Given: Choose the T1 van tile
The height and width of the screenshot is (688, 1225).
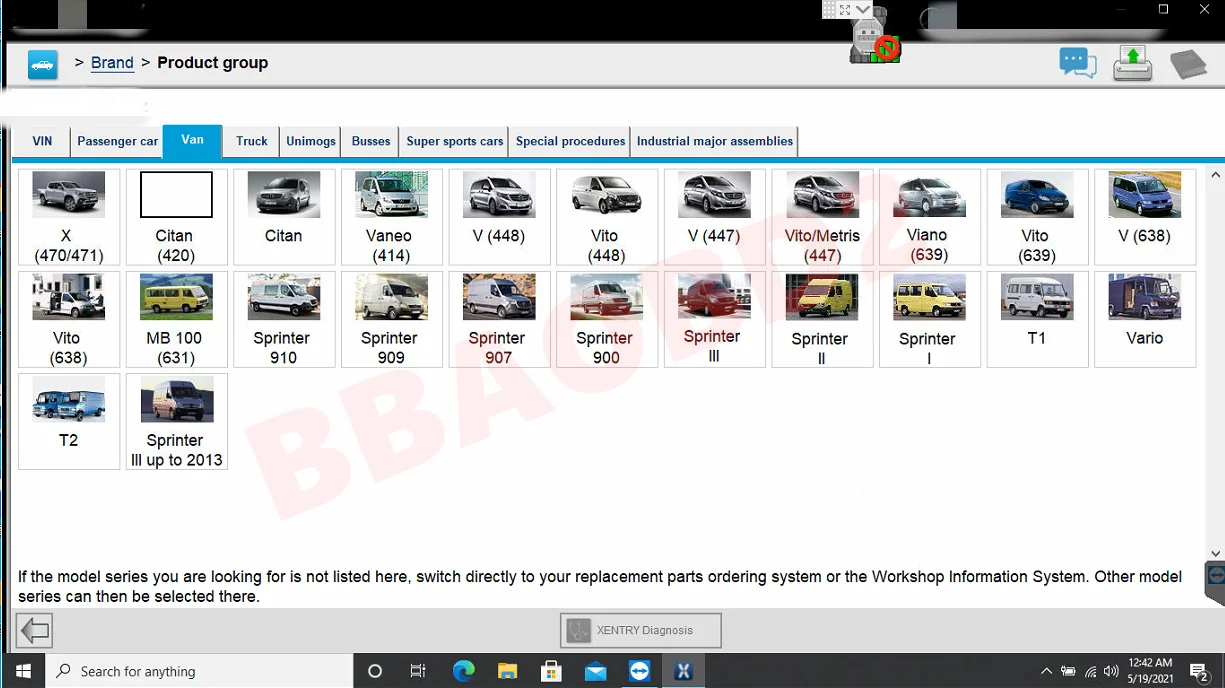Looking at the screenshot, I should [x=1037, y=319].
